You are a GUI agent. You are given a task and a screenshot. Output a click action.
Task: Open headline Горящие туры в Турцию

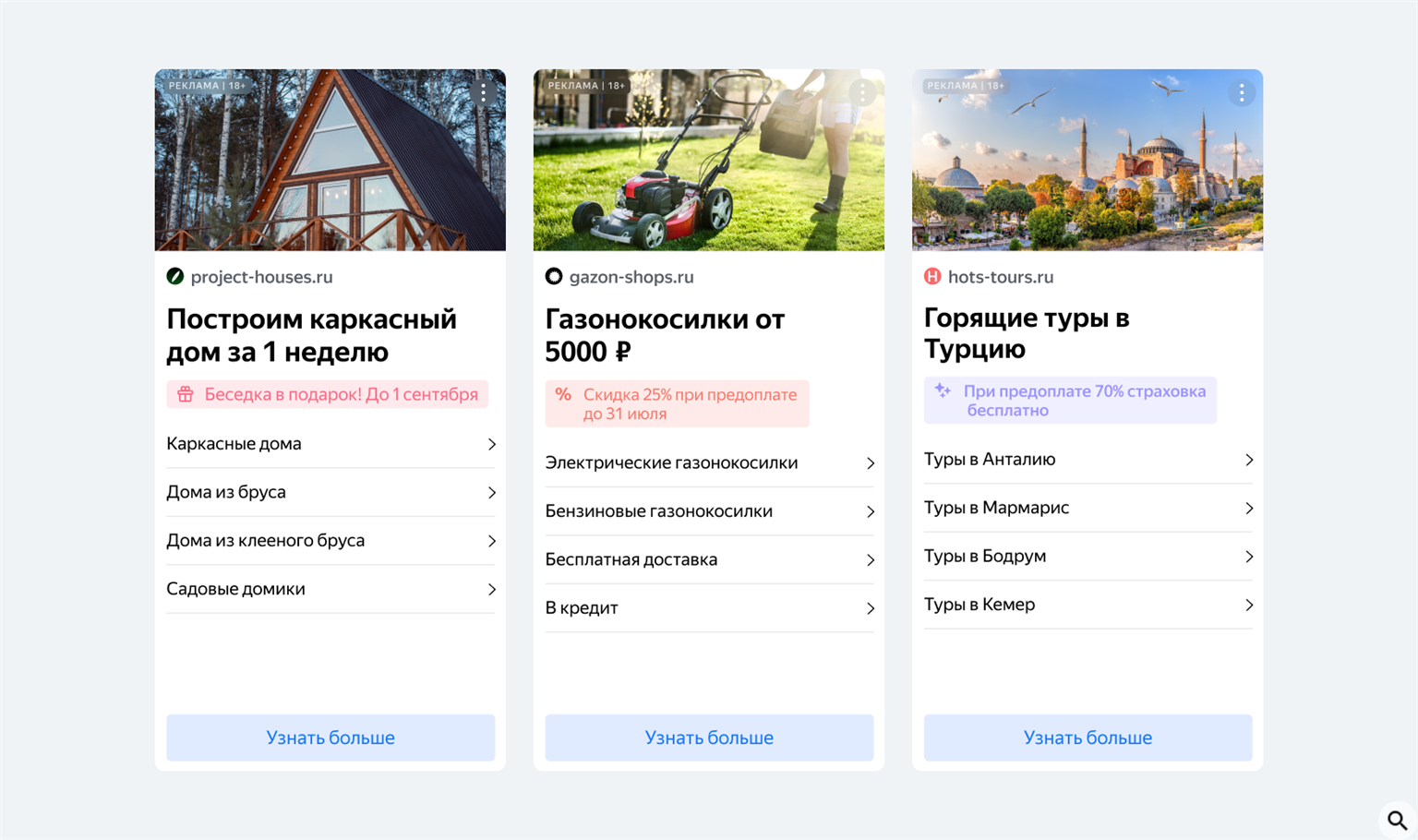(x=1027, y=333)
